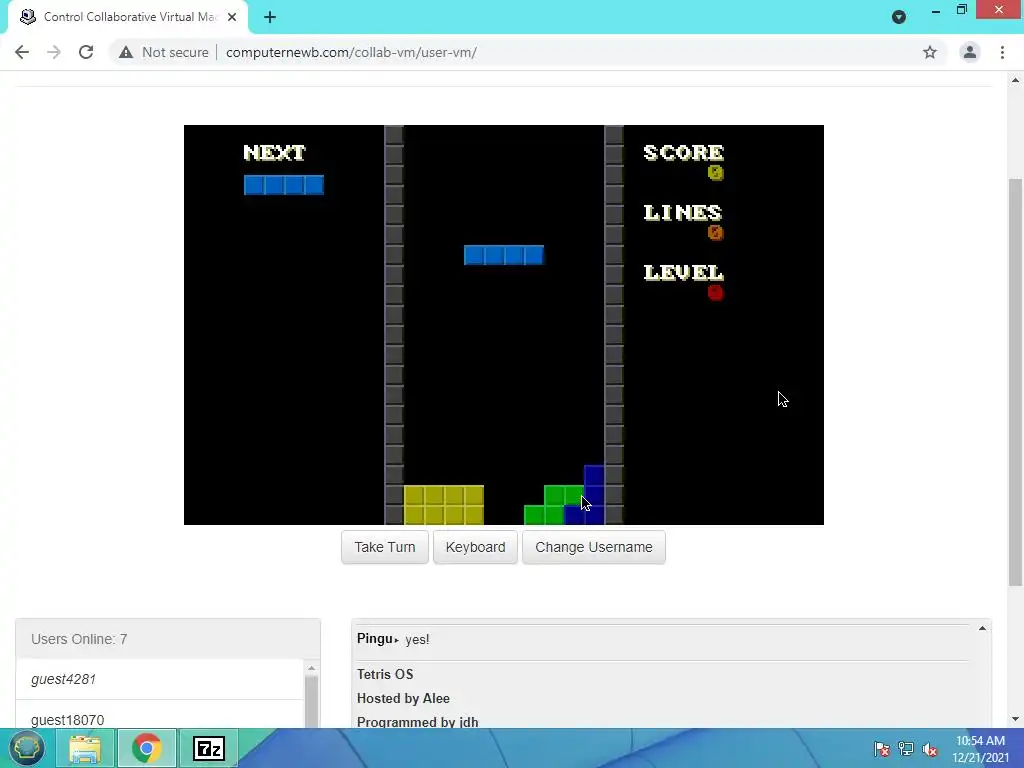Click the Not secure warning icon
The width and height of the screenshot is (1024, 768).
tap(126, 52)
